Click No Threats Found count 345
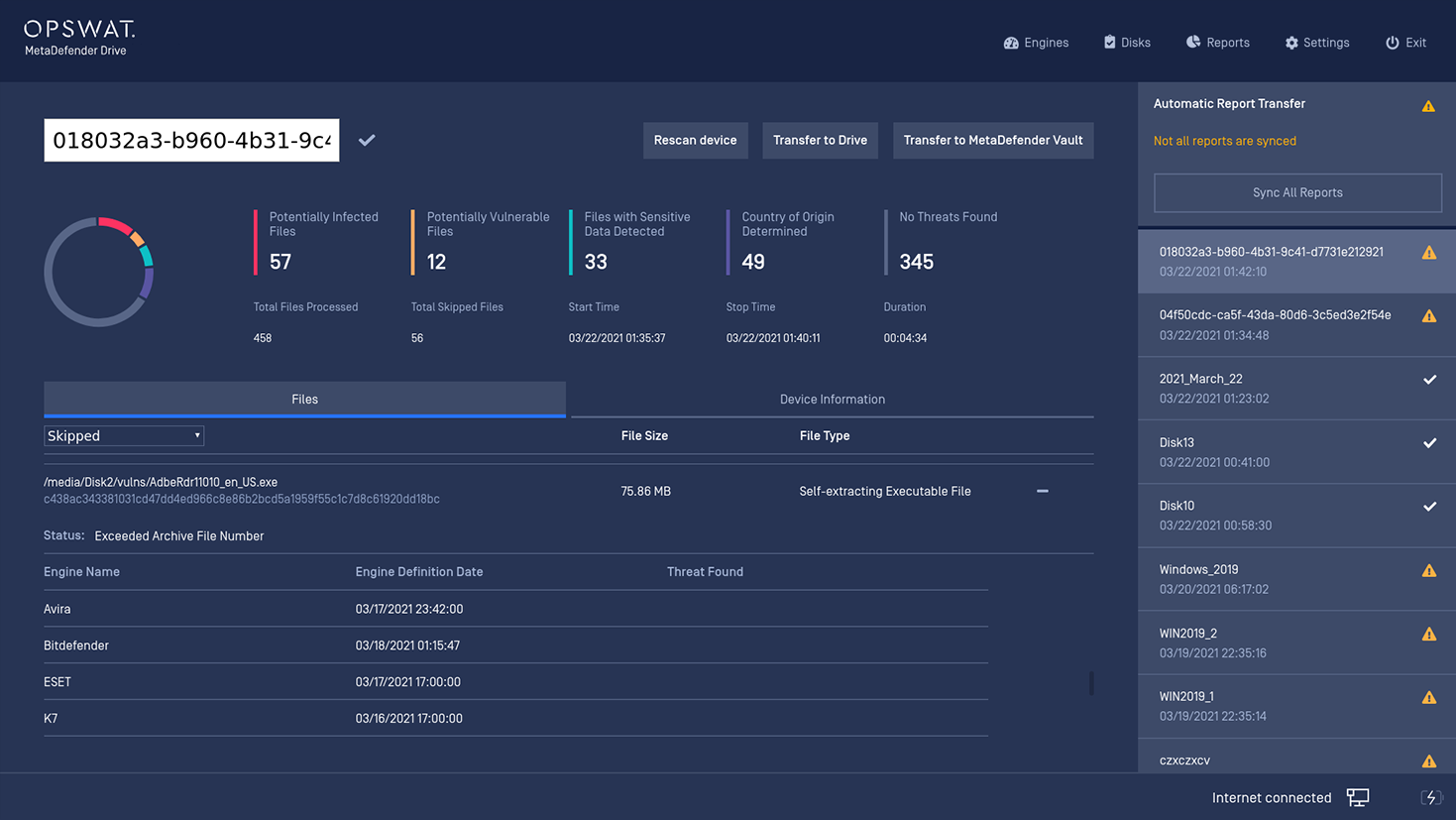This screenshot has width=1456, height=820. pyautogui.click(x=917, y=262)
